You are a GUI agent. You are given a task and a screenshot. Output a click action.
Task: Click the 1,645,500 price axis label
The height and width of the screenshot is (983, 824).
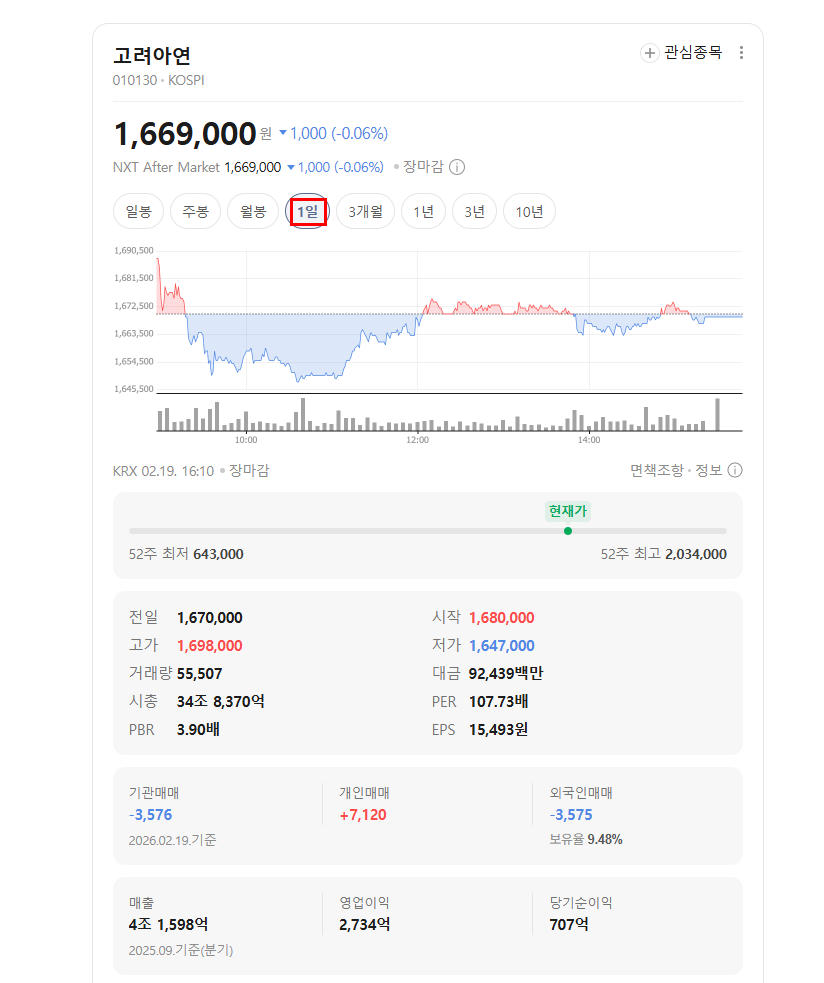click(134, 389)
